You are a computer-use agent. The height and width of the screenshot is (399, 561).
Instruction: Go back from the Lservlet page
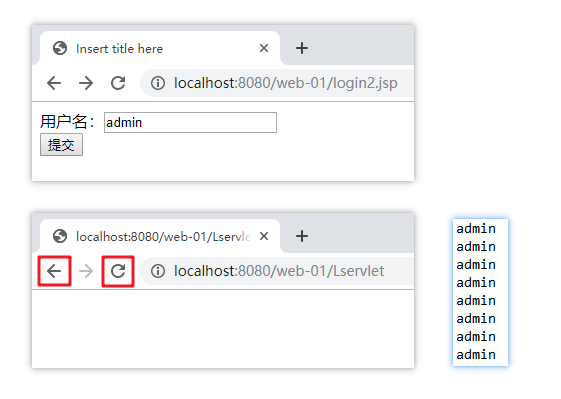click(54, 271)
